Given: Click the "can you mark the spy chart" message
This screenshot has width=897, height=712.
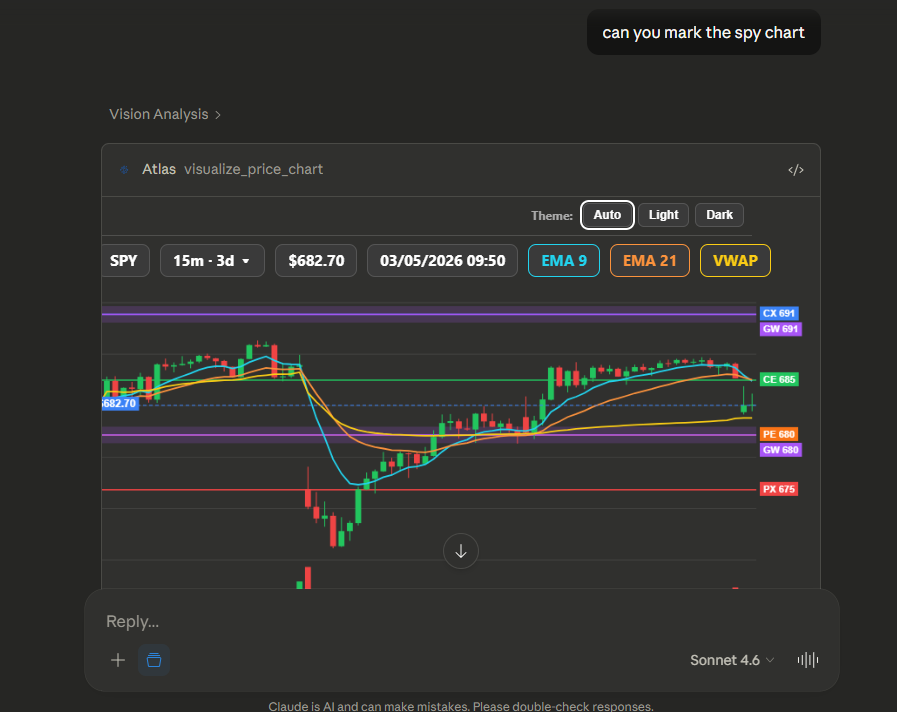Looking at the screenshot, I should click(x=704, y=33).
